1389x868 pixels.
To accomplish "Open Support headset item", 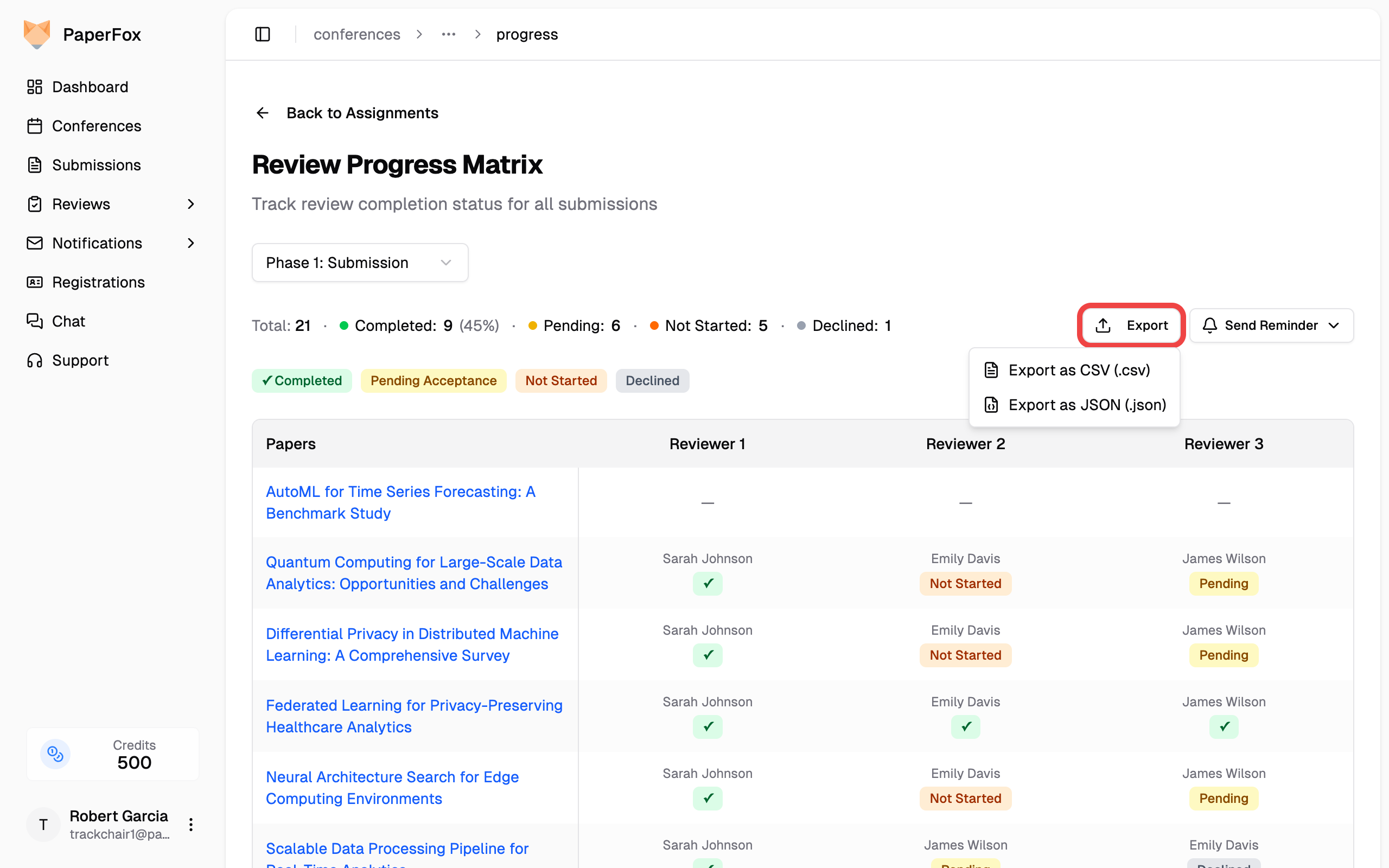I will coord(80,360).
